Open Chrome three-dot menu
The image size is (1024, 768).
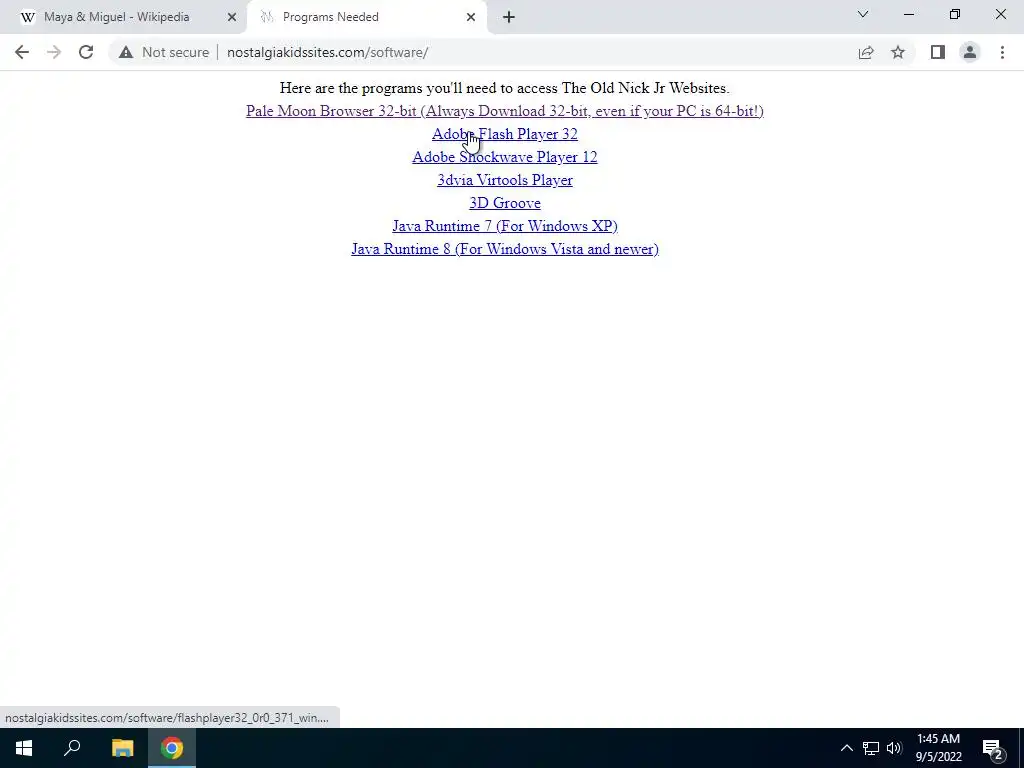tap(1002, 52)
